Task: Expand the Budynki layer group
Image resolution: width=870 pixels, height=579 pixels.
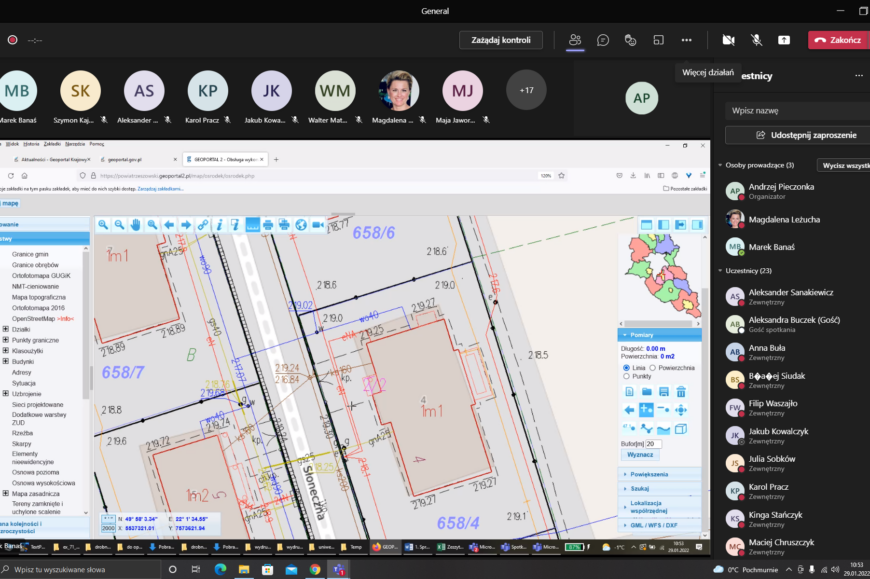Action: click(x=6, y=361)
